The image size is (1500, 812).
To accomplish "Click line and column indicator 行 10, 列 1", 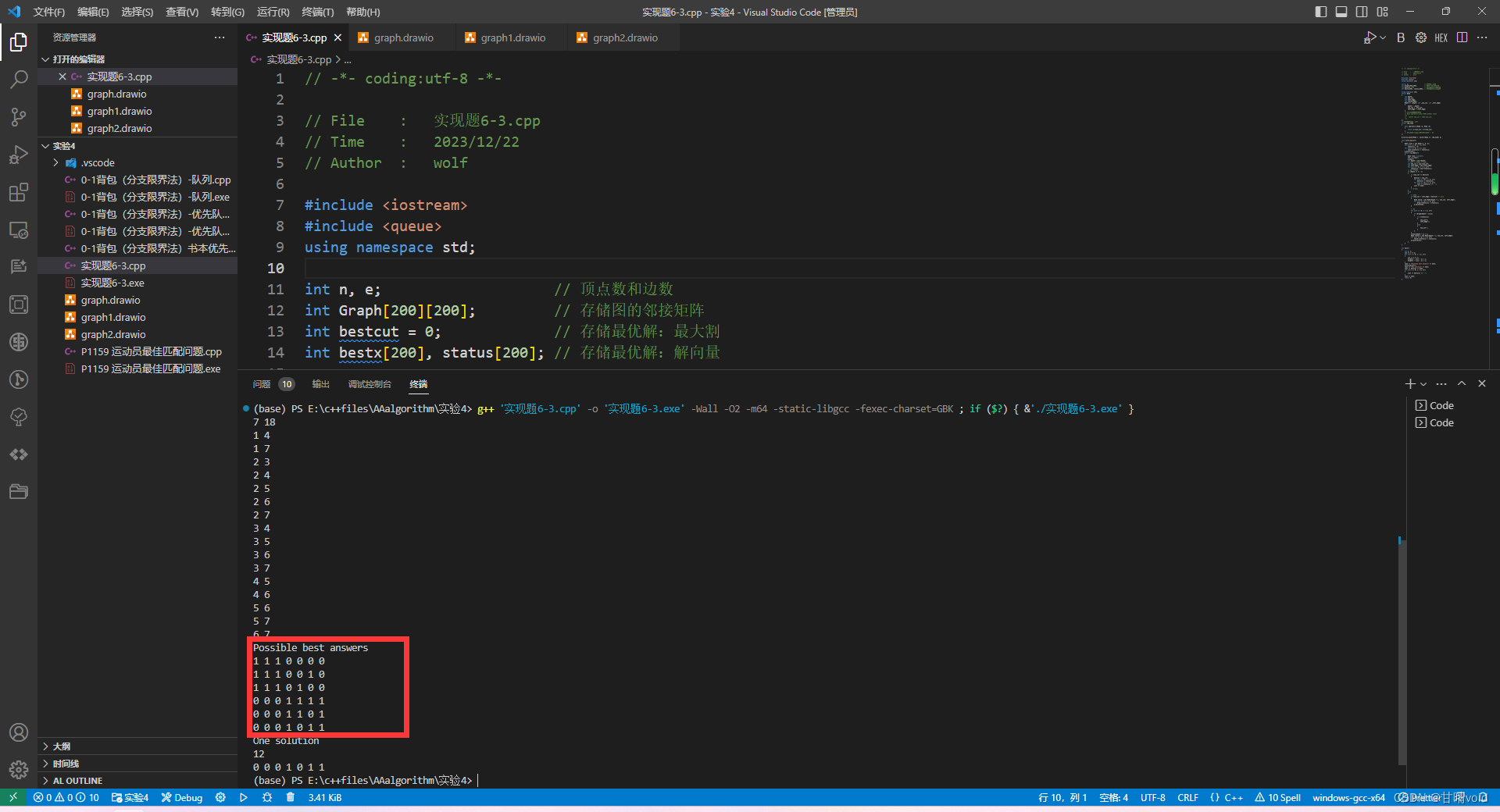I will pos(1062,797).
